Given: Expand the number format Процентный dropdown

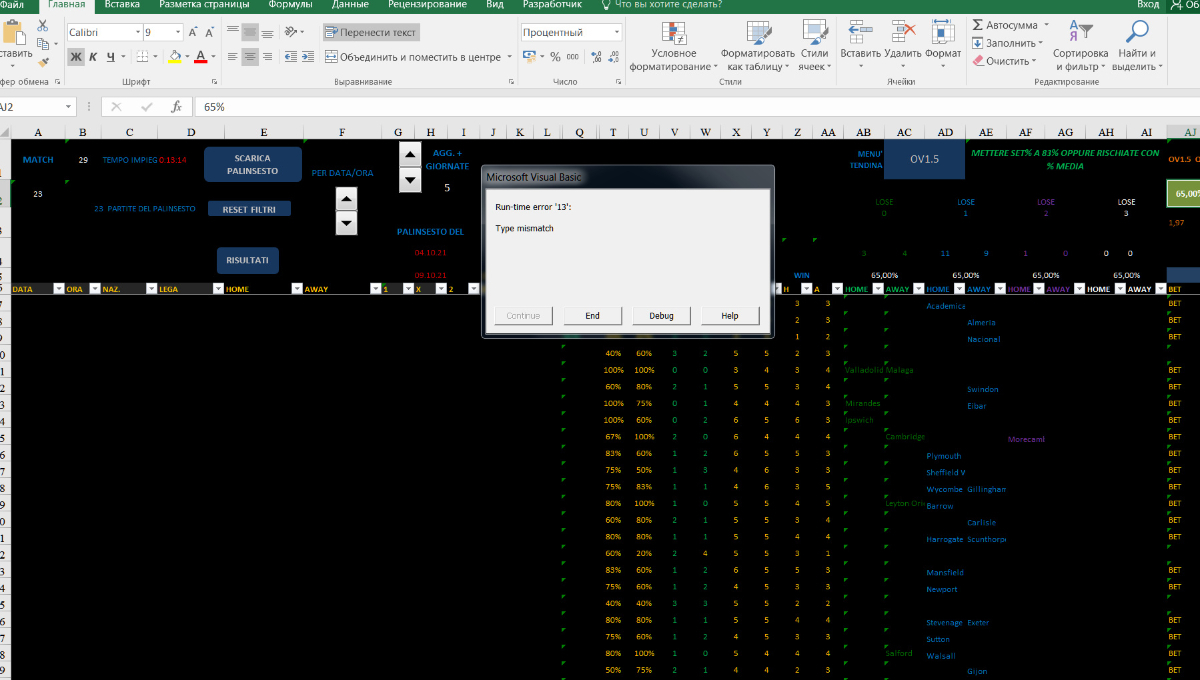Looking at the screenshot, I should (x=616, y=33).
